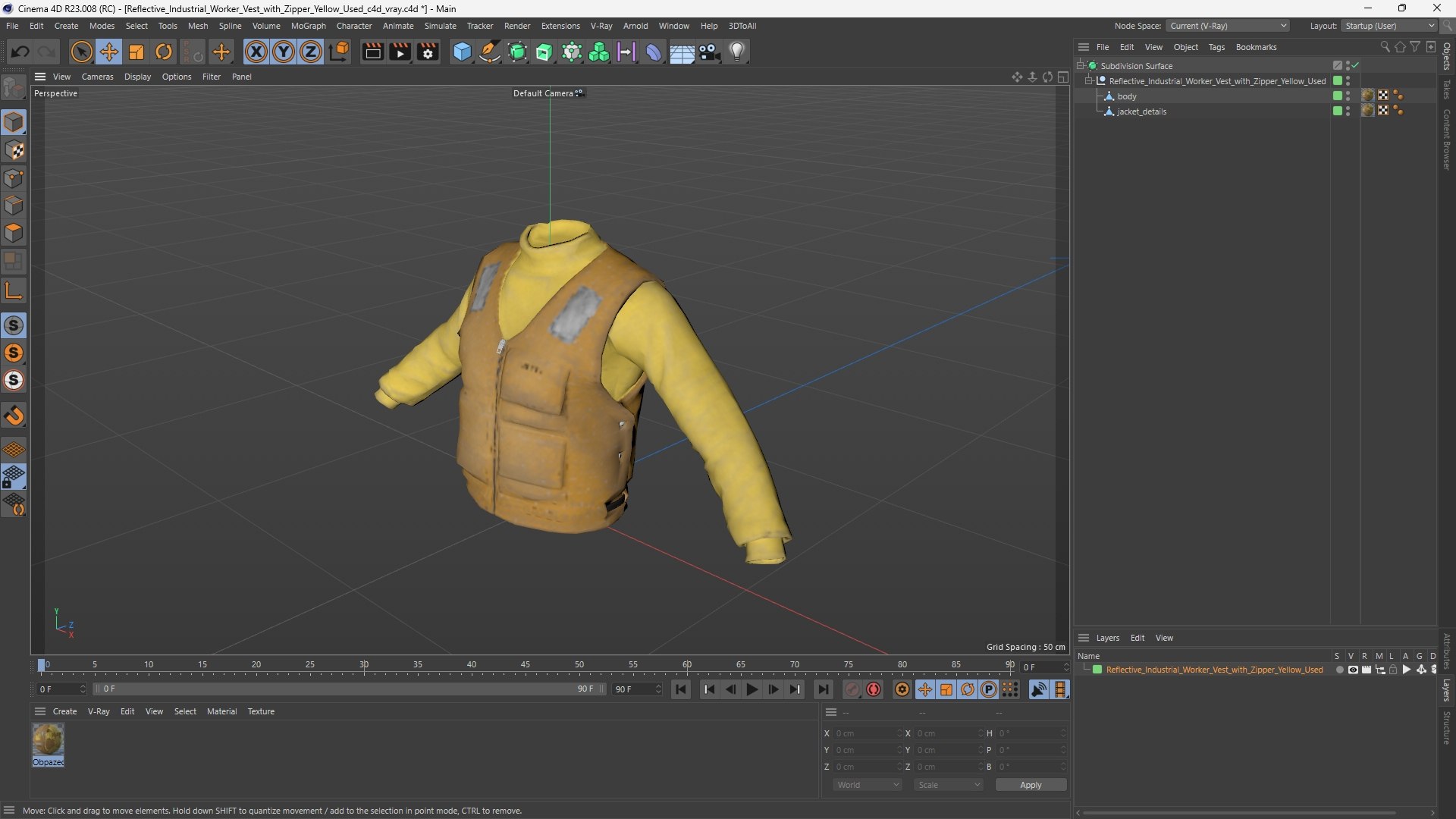Select jacket_details object in tree
This screenshot has width=1456, height=819.
point(1141,111)
